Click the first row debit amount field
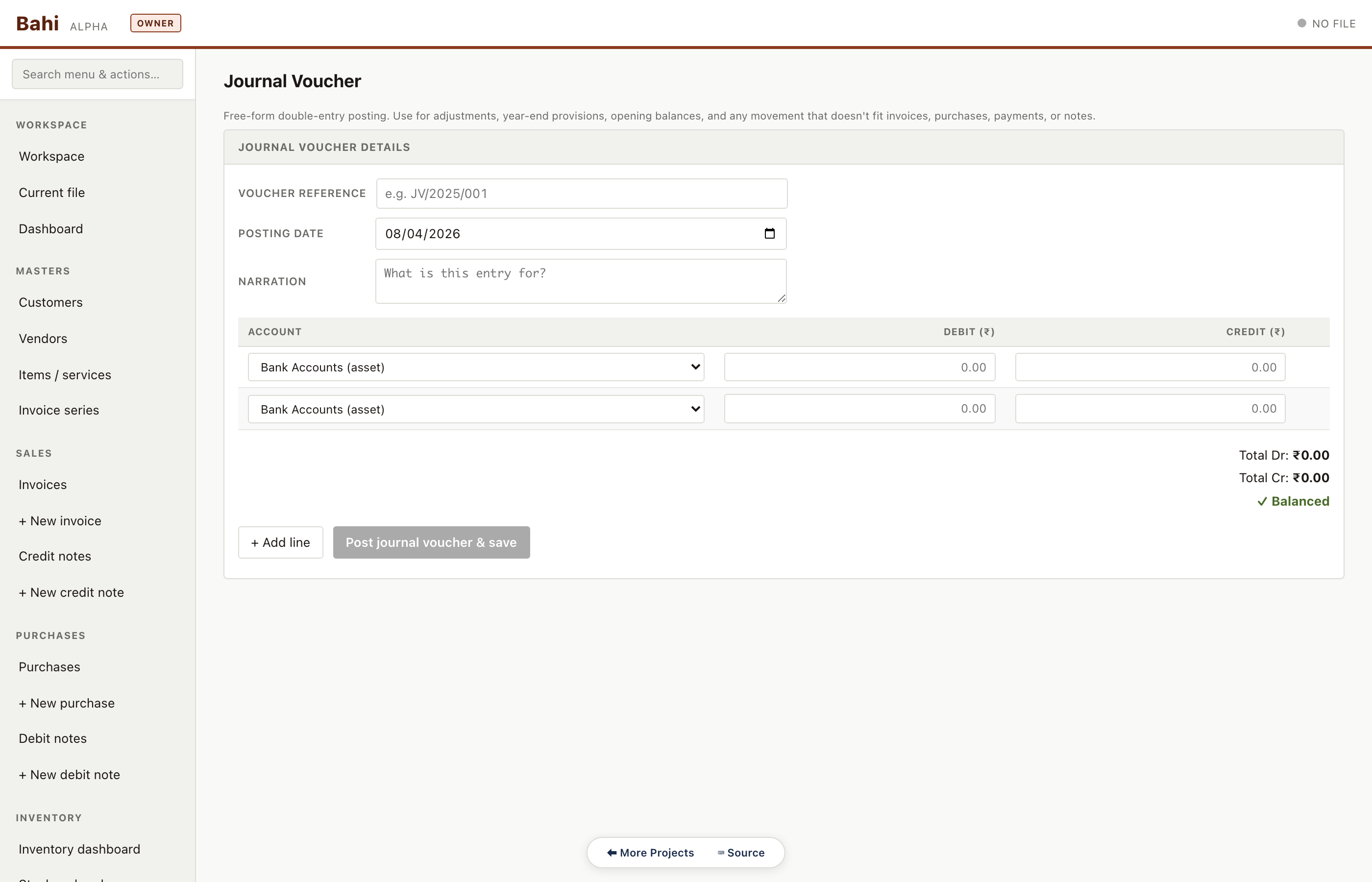 pyautogui.click(x=859, y=367)
